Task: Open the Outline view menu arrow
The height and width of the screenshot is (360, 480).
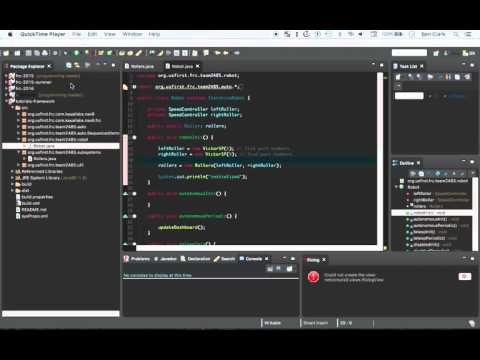Action: coord(473,174)
